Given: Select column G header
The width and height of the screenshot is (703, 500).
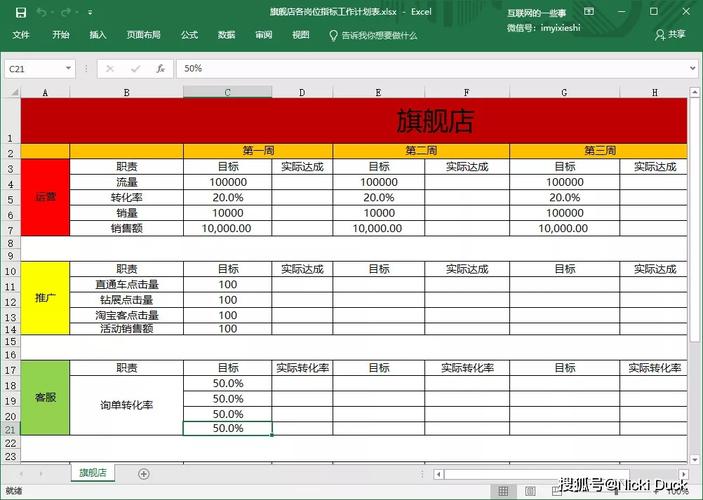Looking at the screenshot, I should pyautogui.click(x=564, y=92).
